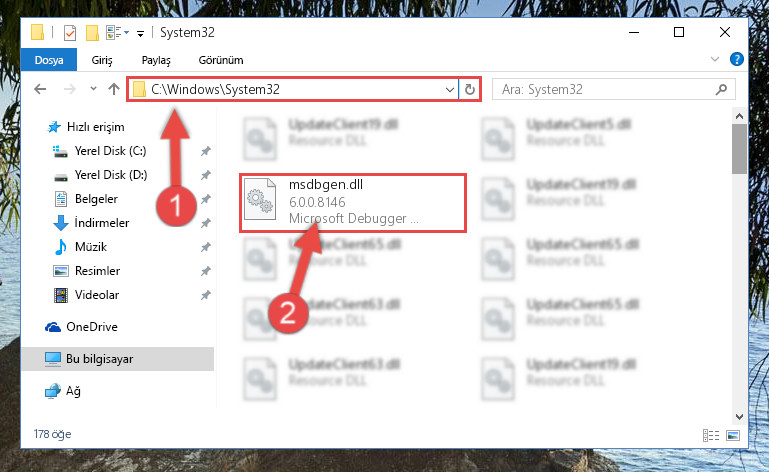
Task: Open the Dosya menu tab
Action: (49, 60)
